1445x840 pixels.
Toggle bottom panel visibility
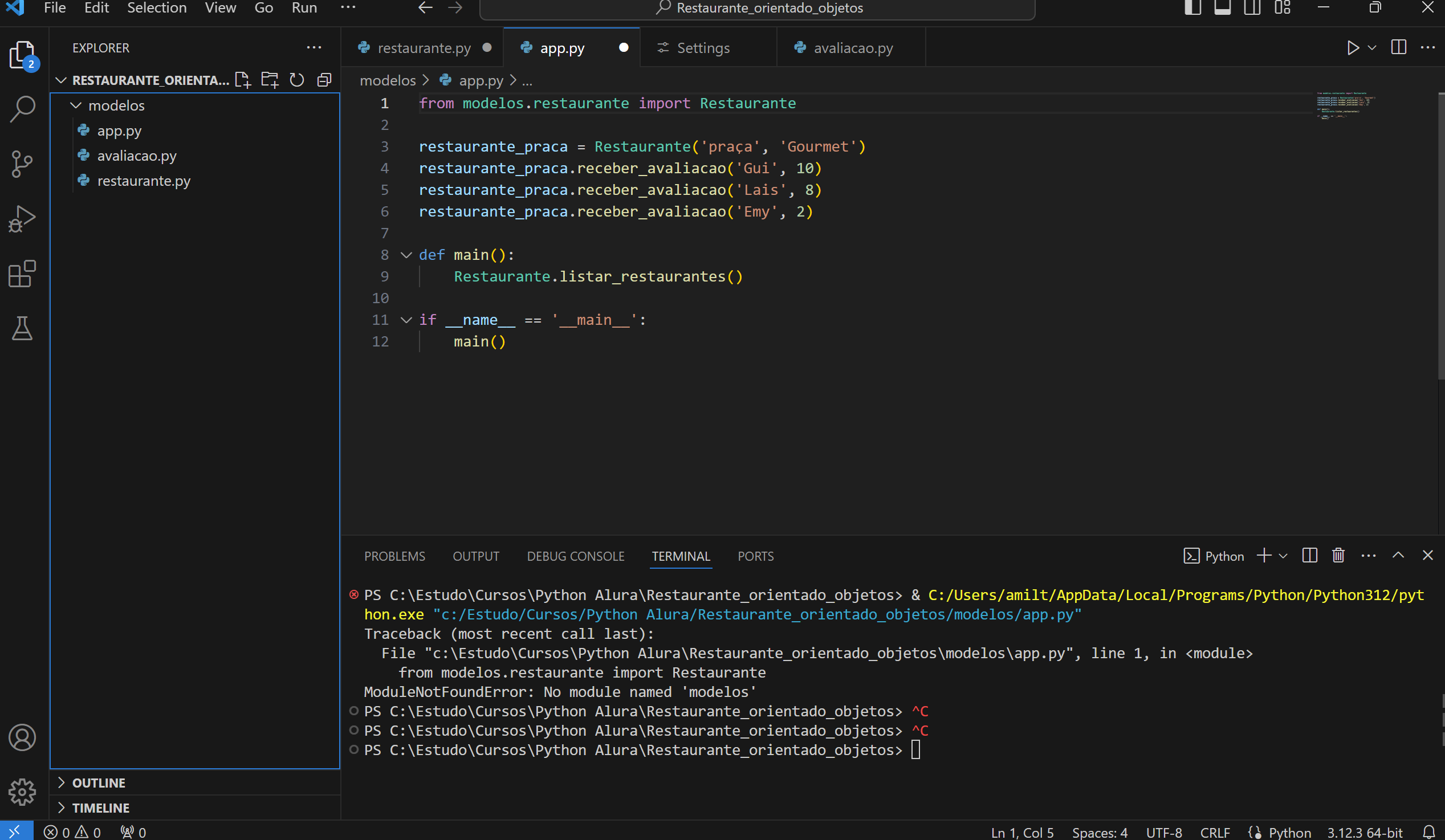[1223, 7]
